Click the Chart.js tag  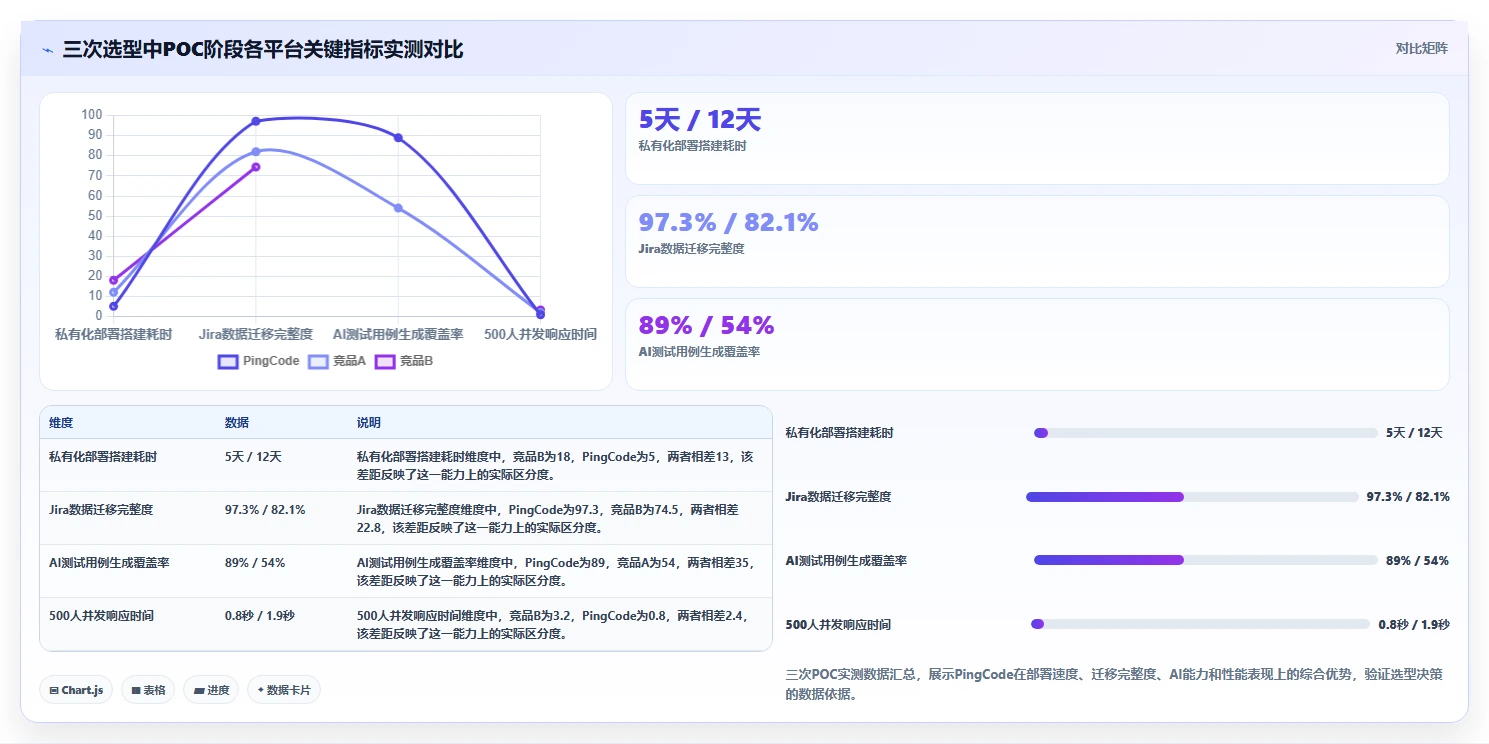point(76,690)
